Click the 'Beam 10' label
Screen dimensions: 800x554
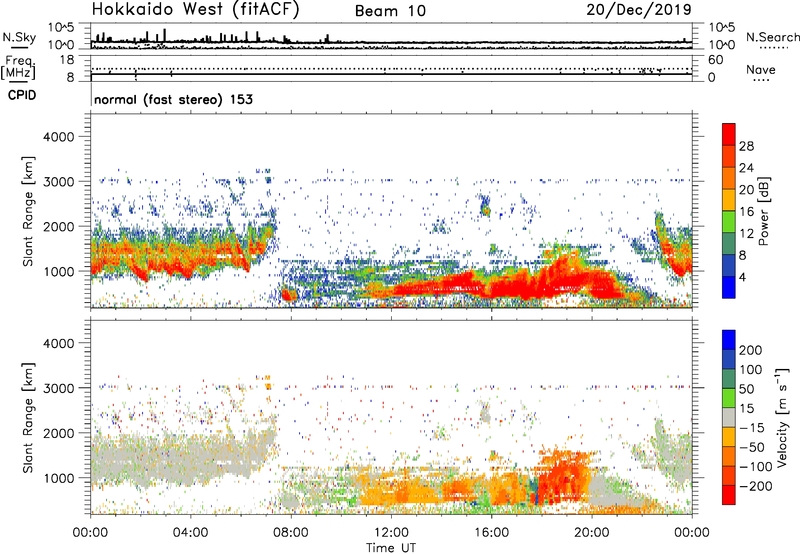tap(390, 11)
